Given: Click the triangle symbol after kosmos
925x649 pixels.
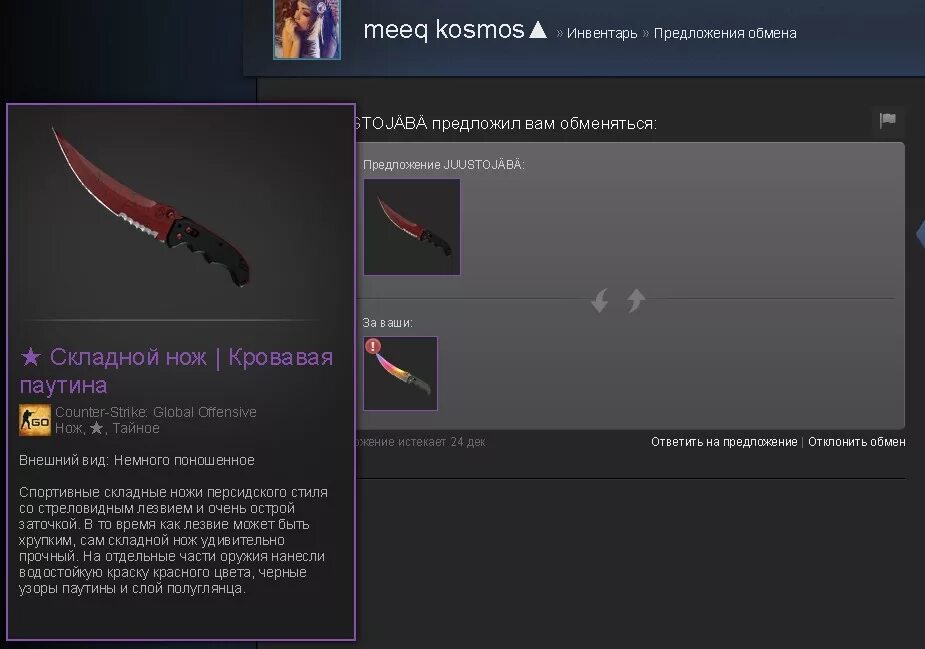Looking at the screenshot, I should pos(537,30).
